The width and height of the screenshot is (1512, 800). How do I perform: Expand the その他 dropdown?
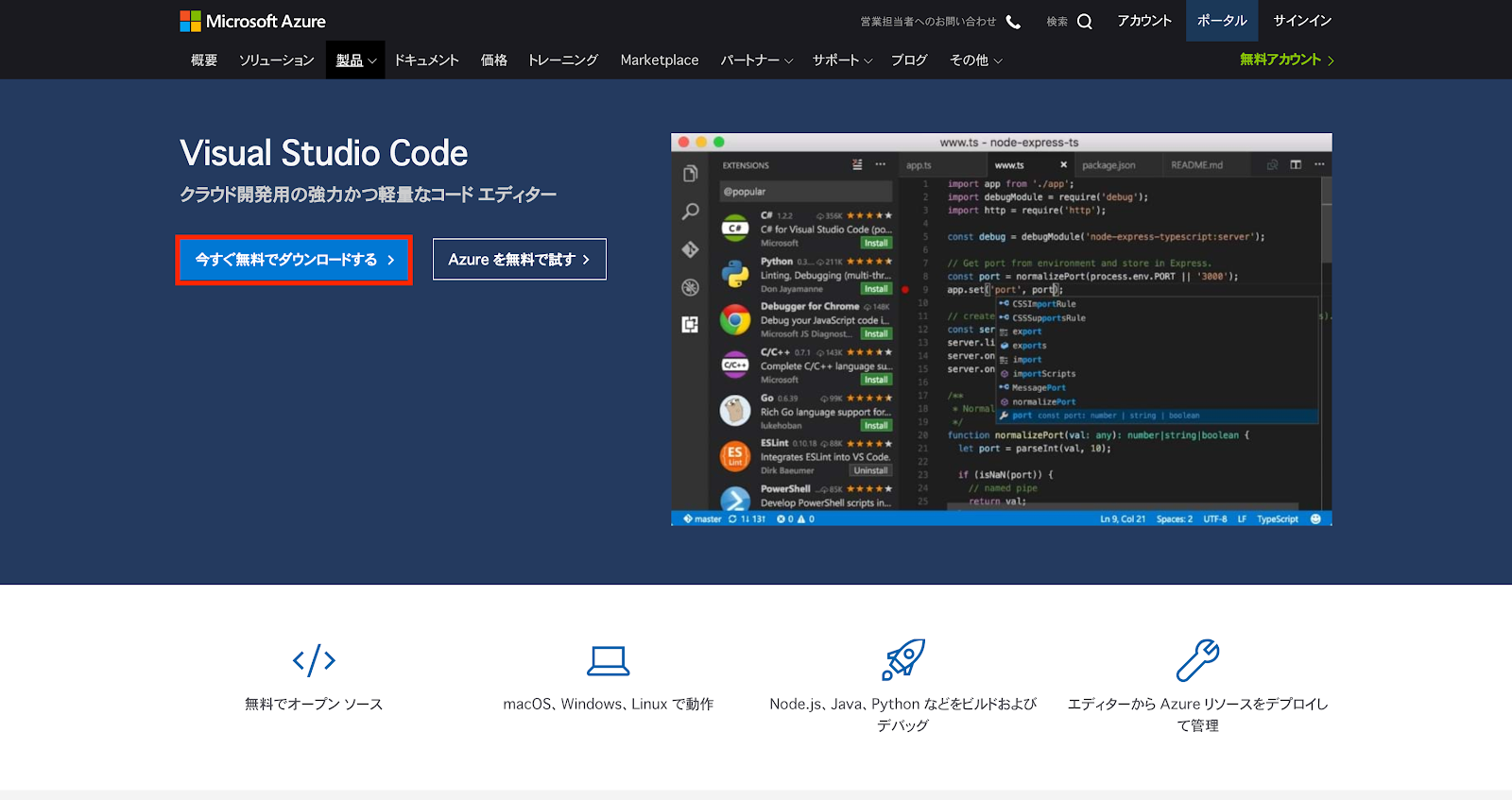tap(976, 60)
